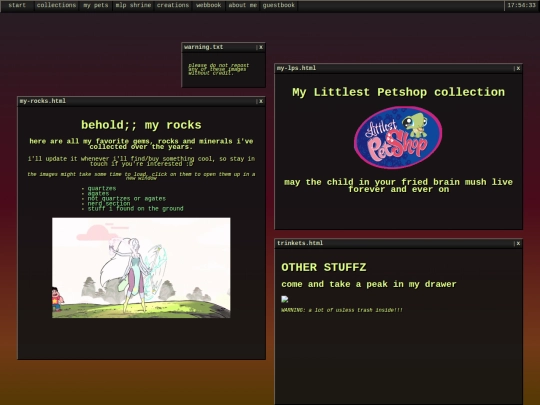Open the plain 'agates' link in the list
Viewport: 540px width, 405px height.
tap(98, 194)
